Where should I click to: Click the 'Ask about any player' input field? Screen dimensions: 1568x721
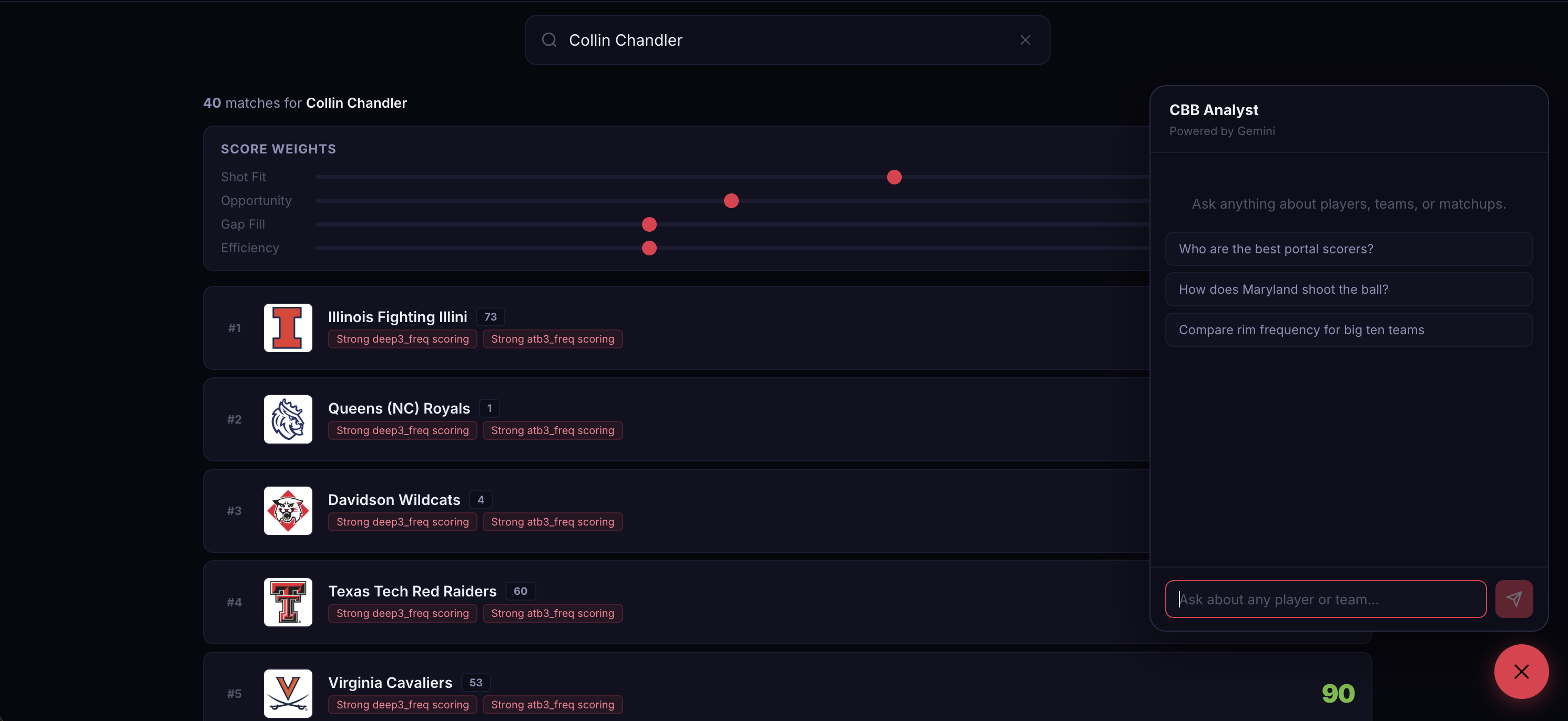[1325, 599]
